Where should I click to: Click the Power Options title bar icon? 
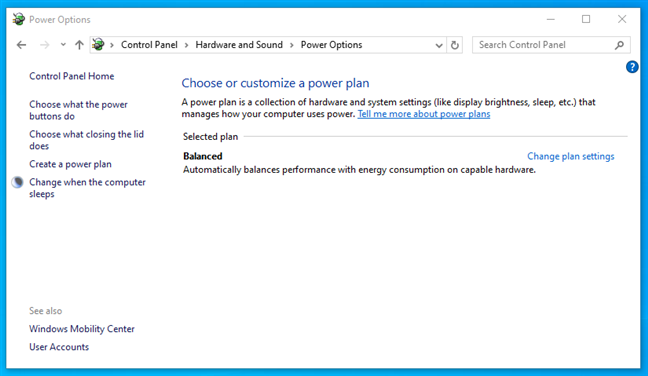18,19
